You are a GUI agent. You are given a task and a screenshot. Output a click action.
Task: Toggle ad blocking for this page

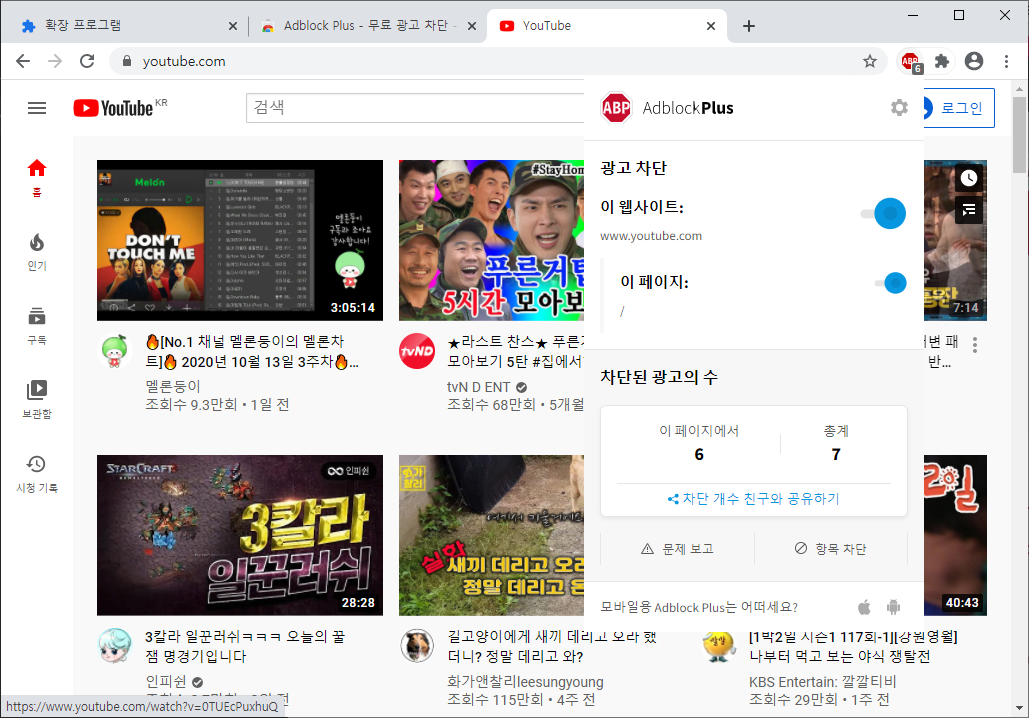tap(891, 283)
